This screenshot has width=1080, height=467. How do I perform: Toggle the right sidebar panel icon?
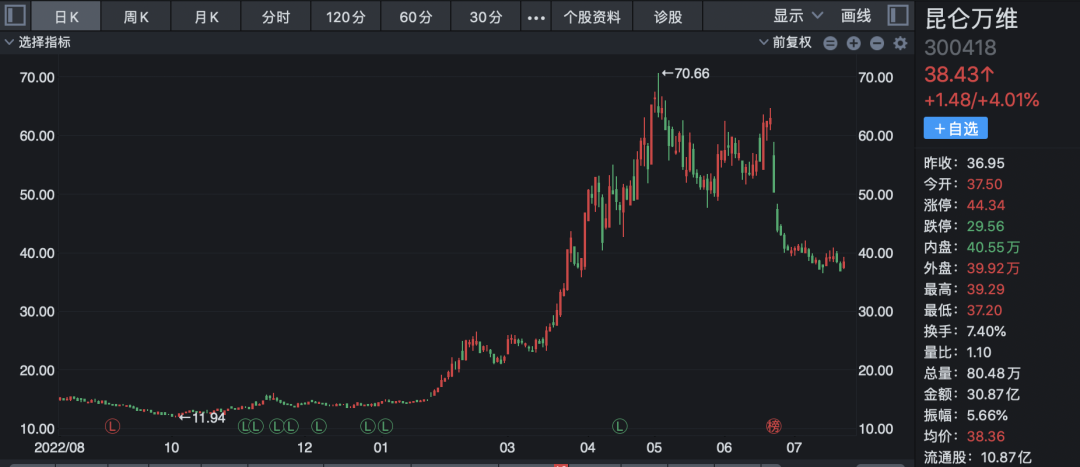click(x=897, y=15)
